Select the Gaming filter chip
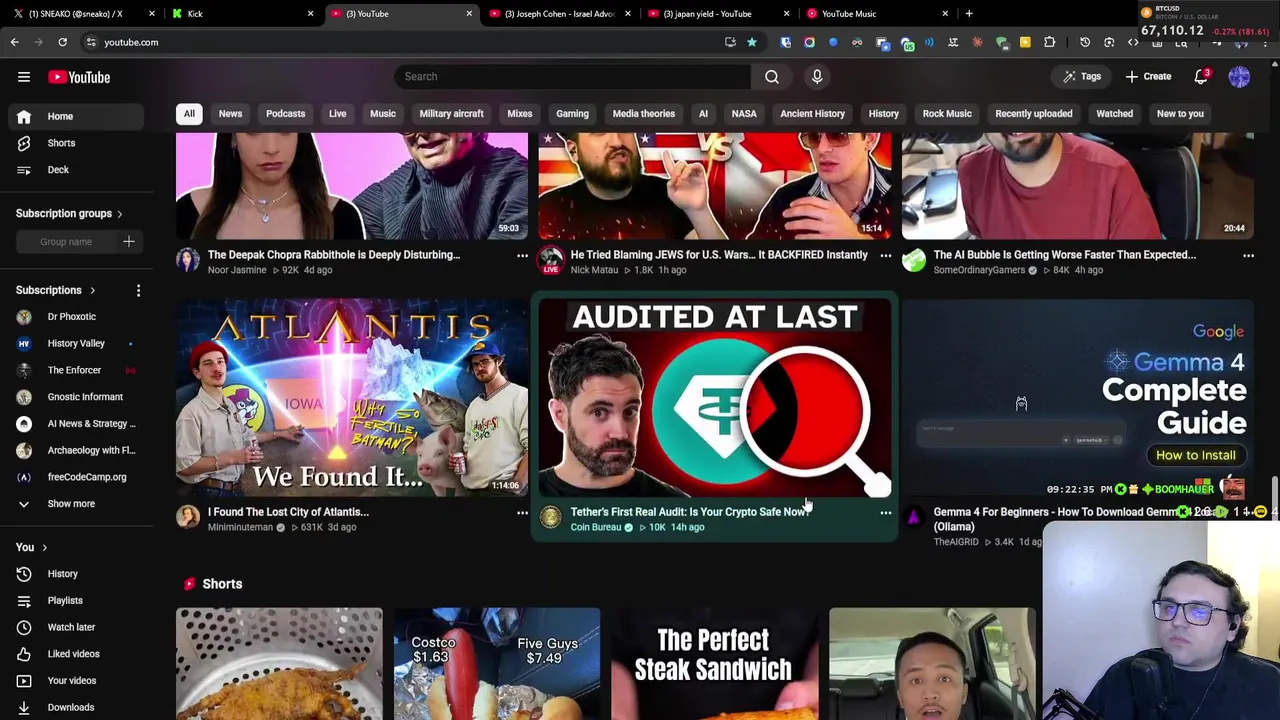 572,114
